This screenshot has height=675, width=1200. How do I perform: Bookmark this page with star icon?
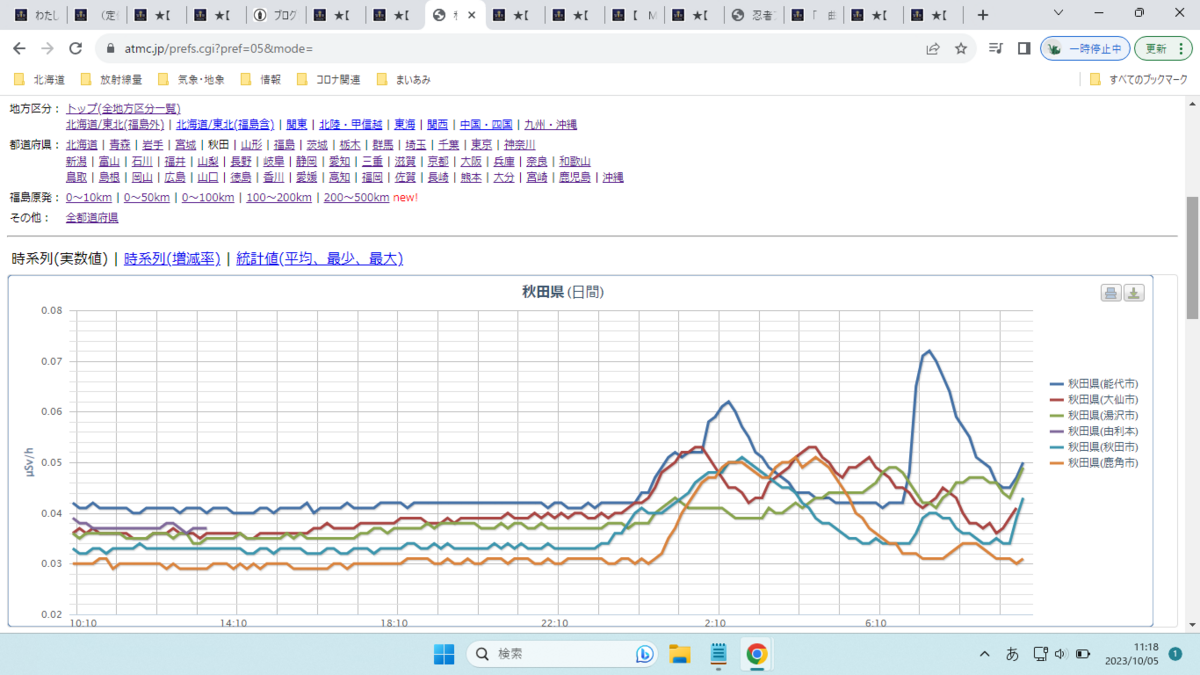coord(961,48)
